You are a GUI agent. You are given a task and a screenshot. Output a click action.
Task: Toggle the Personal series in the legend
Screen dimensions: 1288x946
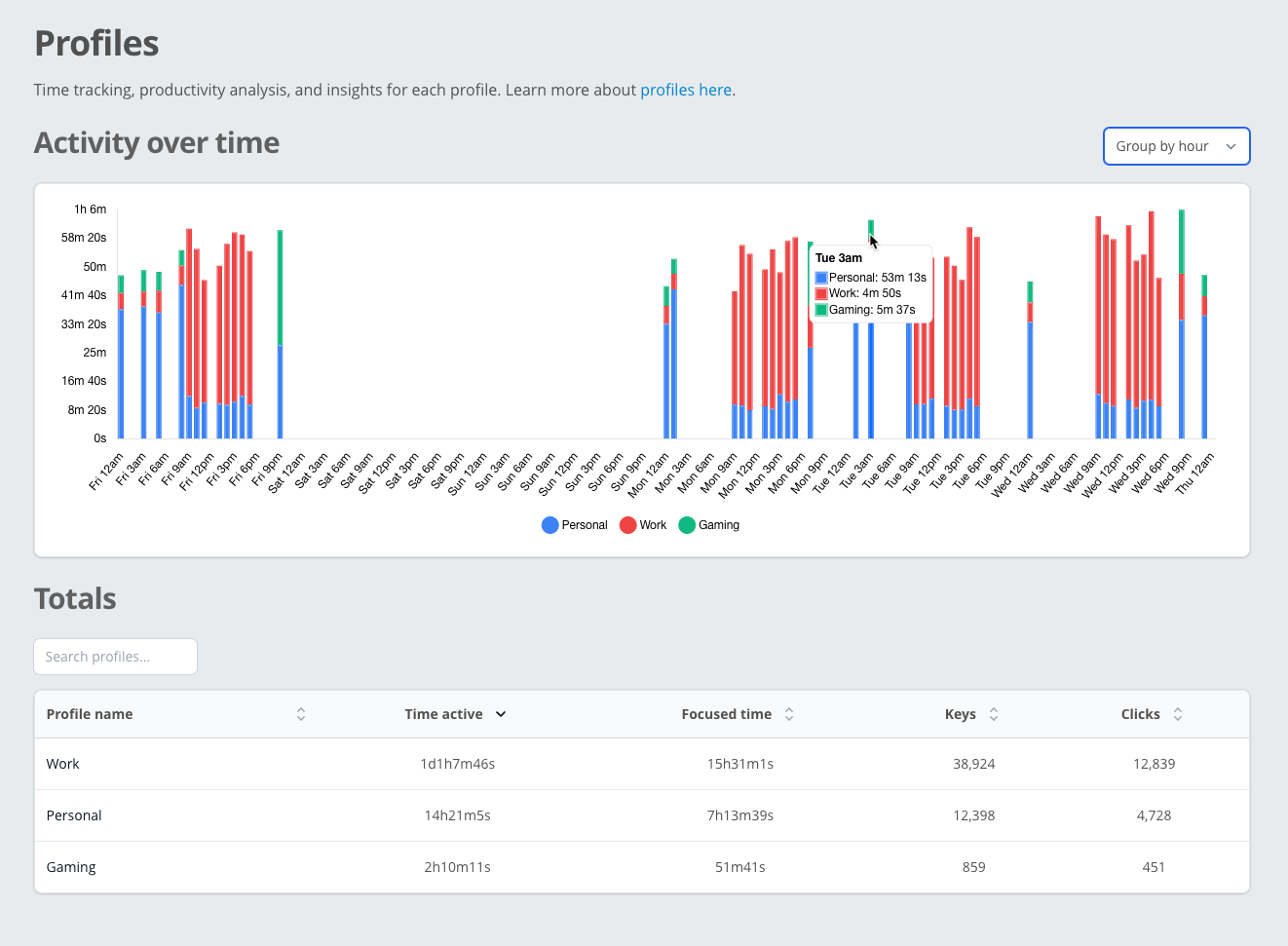(x=574, y=524)
